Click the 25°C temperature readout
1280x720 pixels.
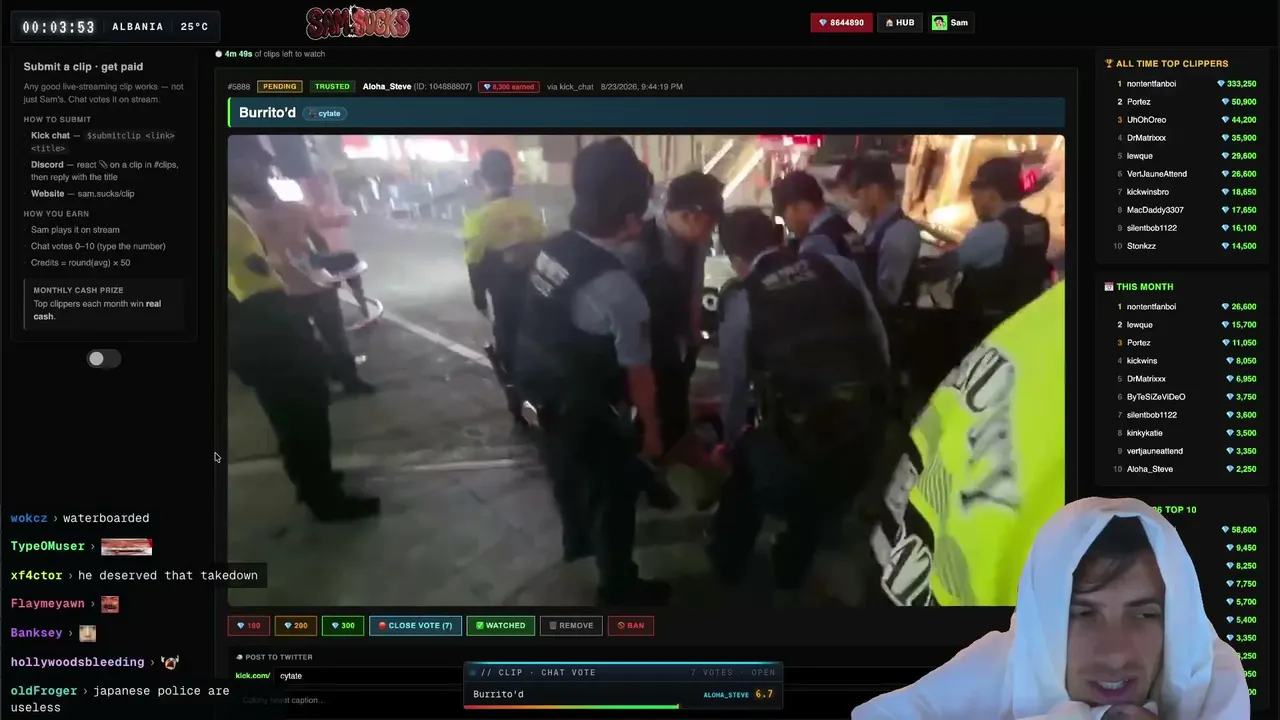click(x=194, y=27)
